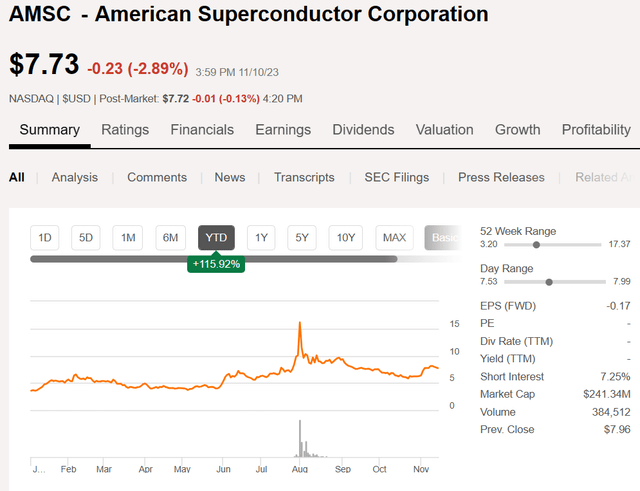
Task: Click the Day Range slider marker
Action: 549,282
